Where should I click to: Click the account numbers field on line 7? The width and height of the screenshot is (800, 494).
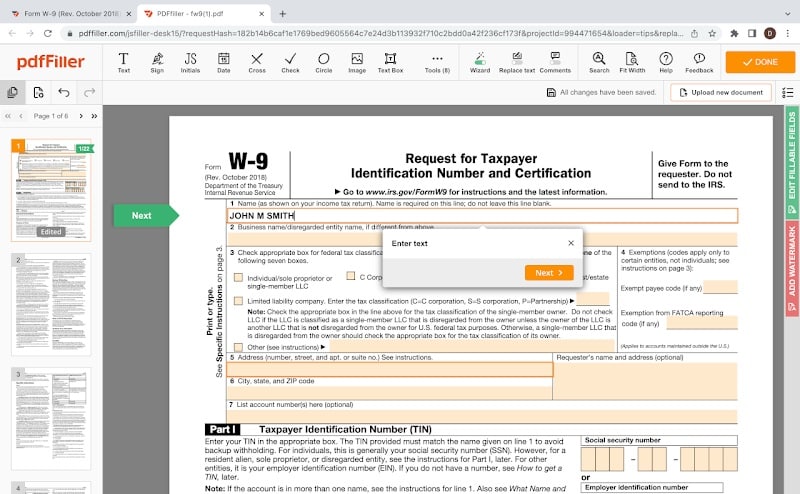pyautogui.click(x=482, y=416)
